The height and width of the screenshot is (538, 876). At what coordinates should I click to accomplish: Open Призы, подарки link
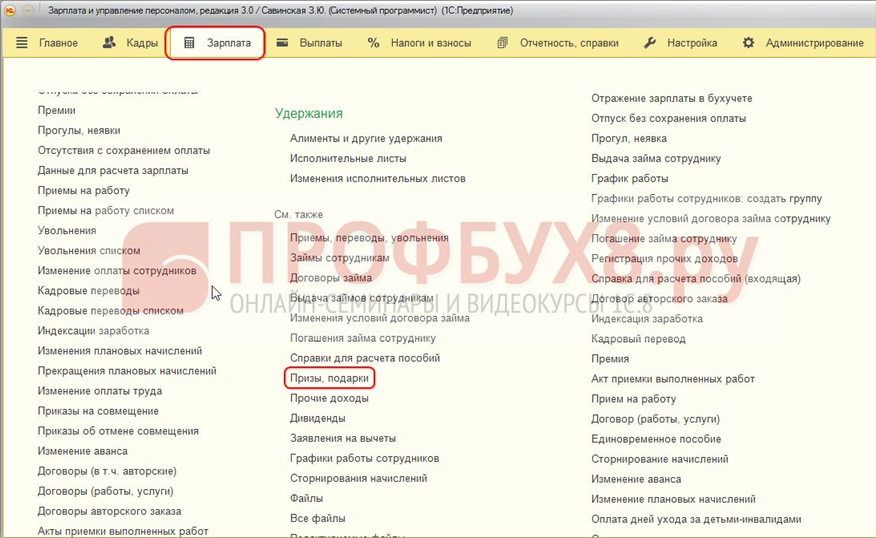click(x=329, y=378)
